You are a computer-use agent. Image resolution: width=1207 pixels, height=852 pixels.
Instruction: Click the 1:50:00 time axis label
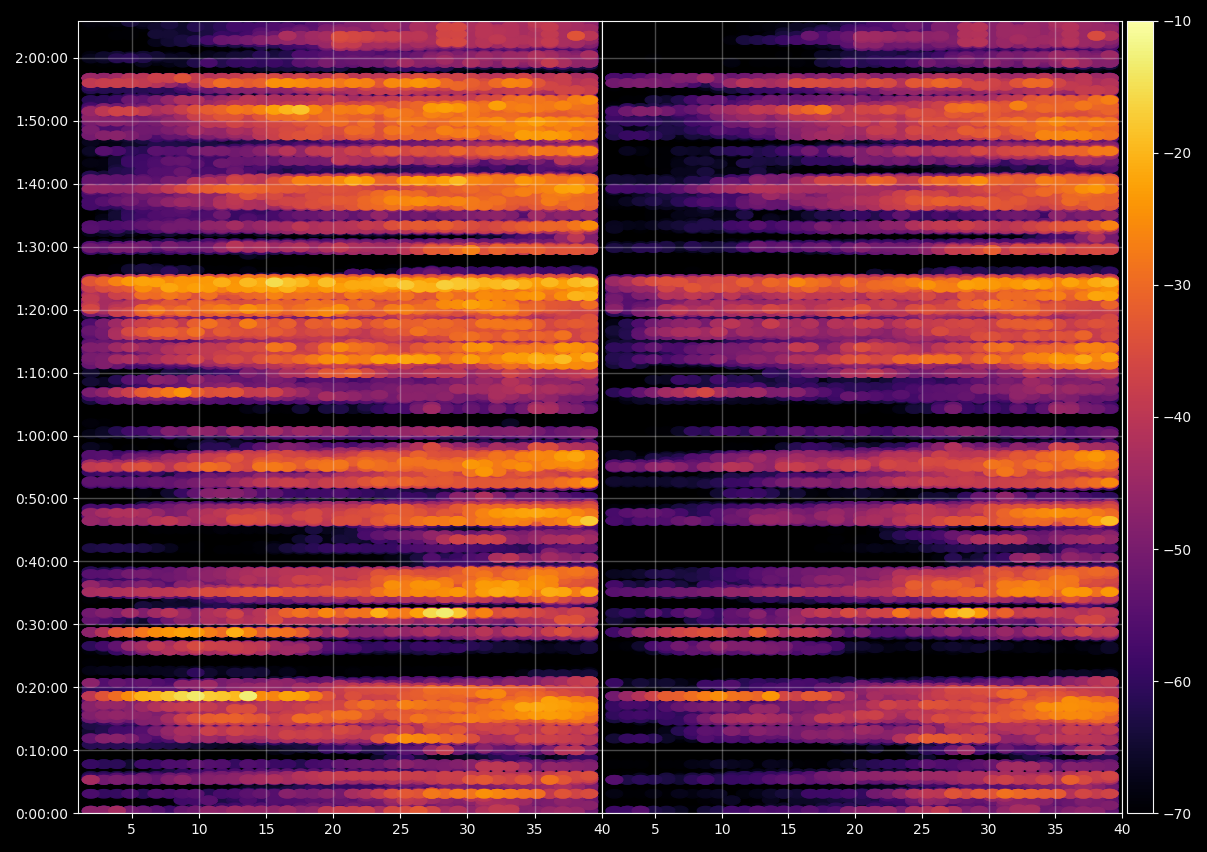pos(41,121)
